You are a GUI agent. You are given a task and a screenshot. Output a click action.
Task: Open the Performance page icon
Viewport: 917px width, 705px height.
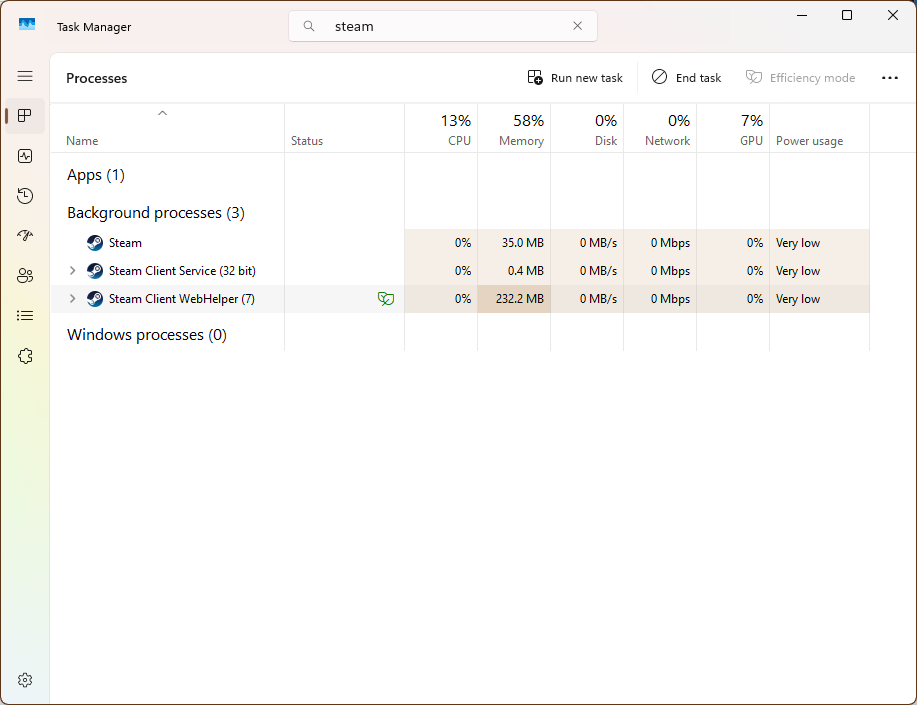[25, 156]
